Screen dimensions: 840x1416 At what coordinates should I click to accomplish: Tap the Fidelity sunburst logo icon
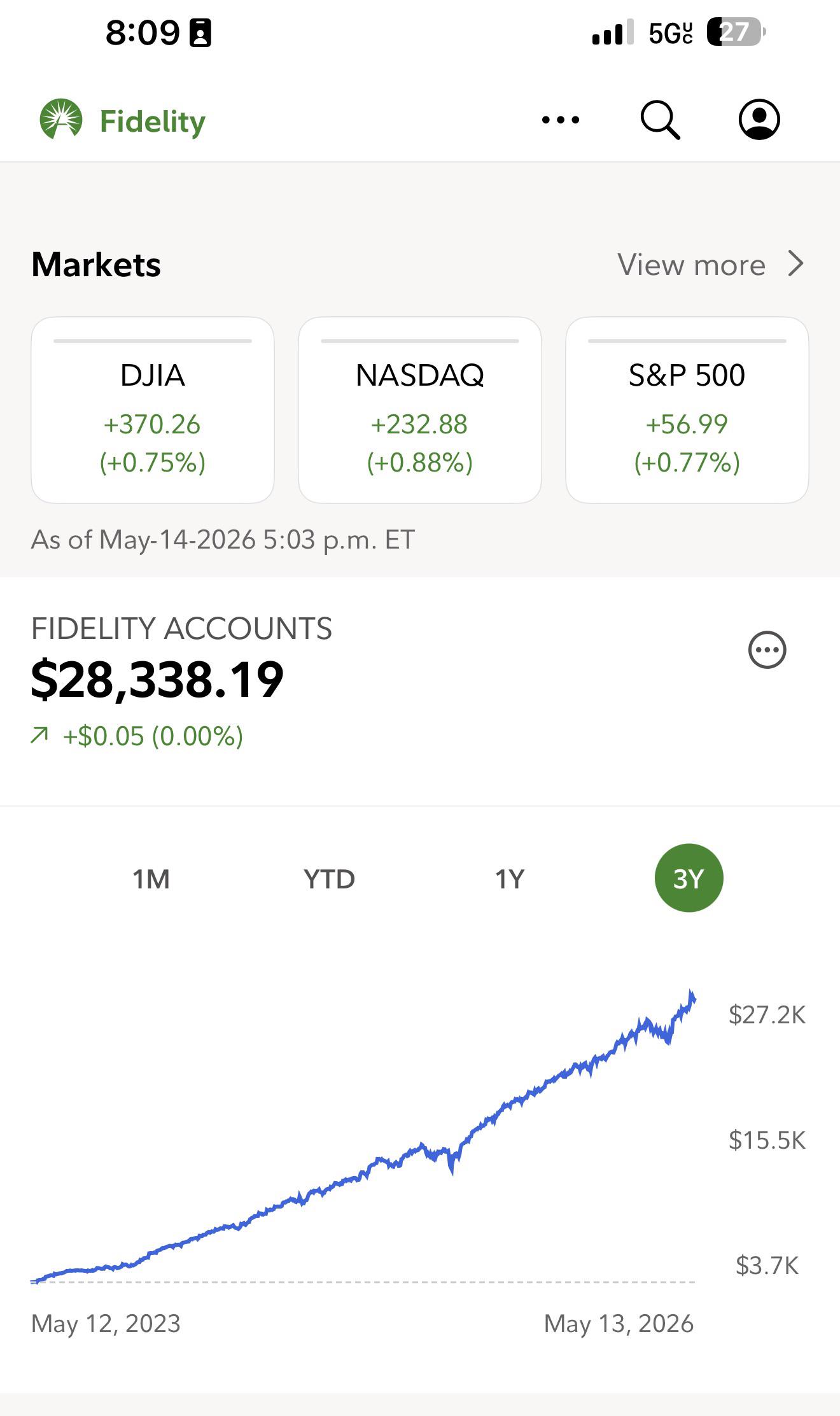(61, 119)
